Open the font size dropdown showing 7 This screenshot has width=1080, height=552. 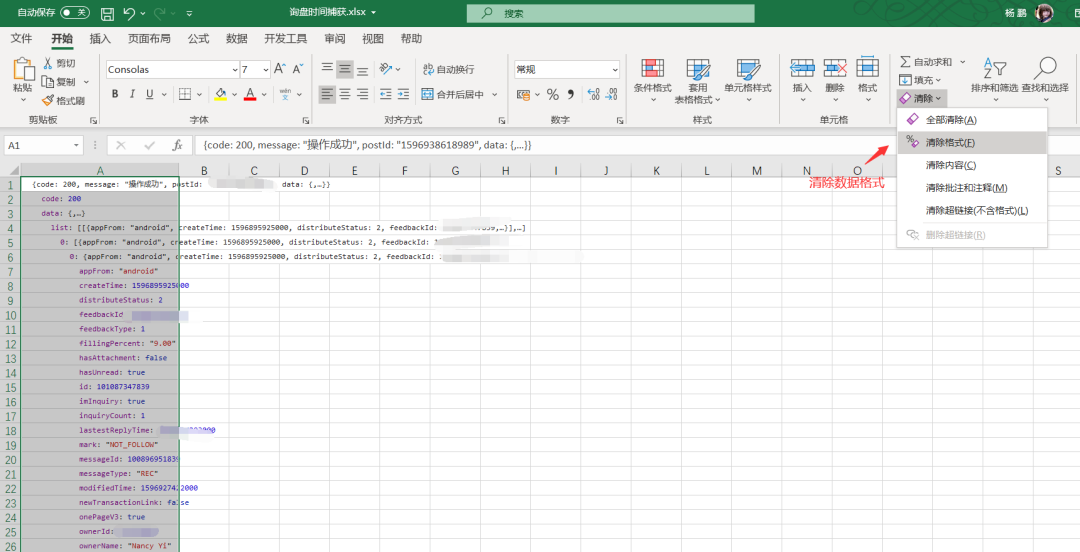[x=265, y=70]
